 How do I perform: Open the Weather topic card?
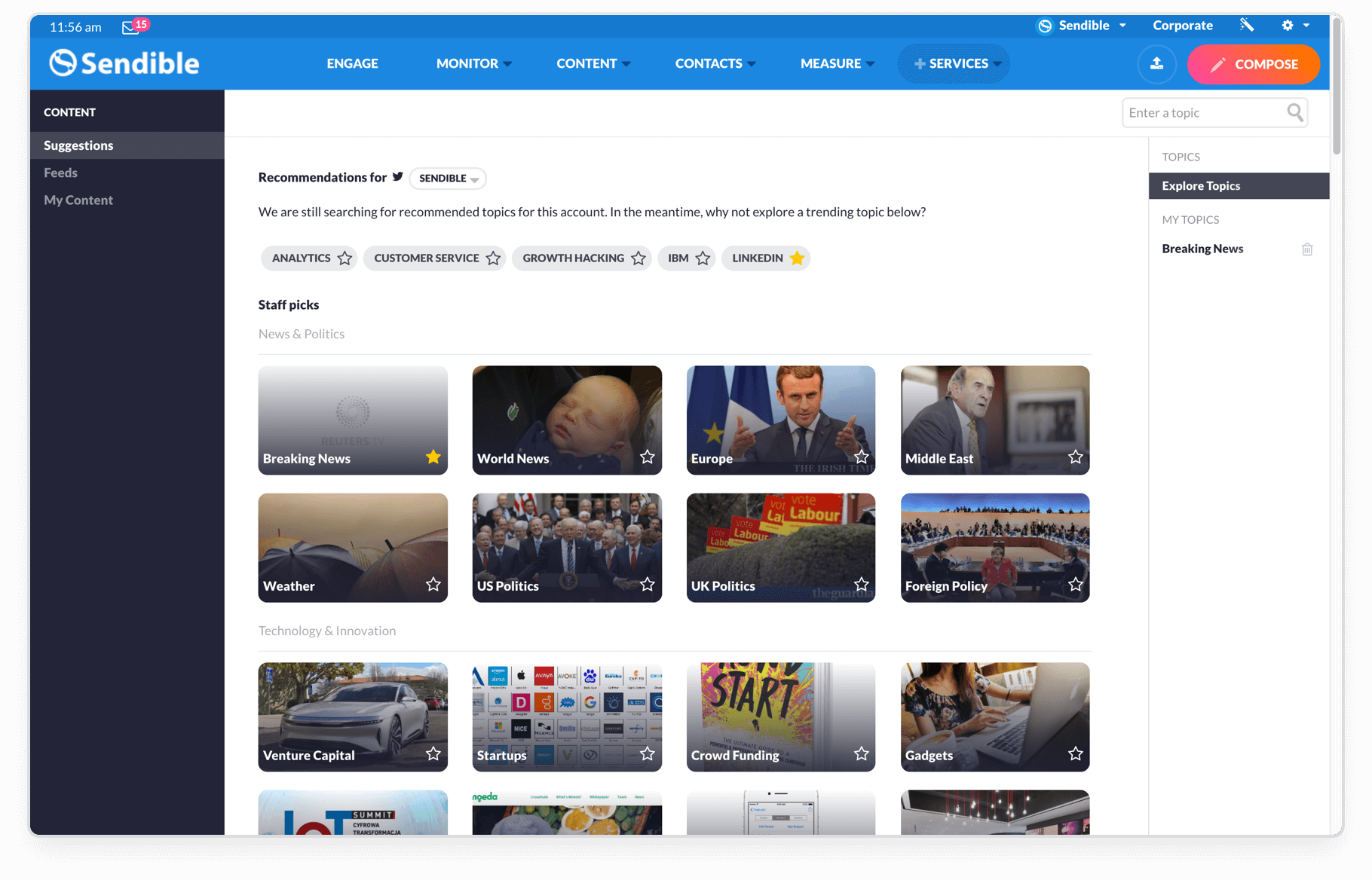pos(353,548)
